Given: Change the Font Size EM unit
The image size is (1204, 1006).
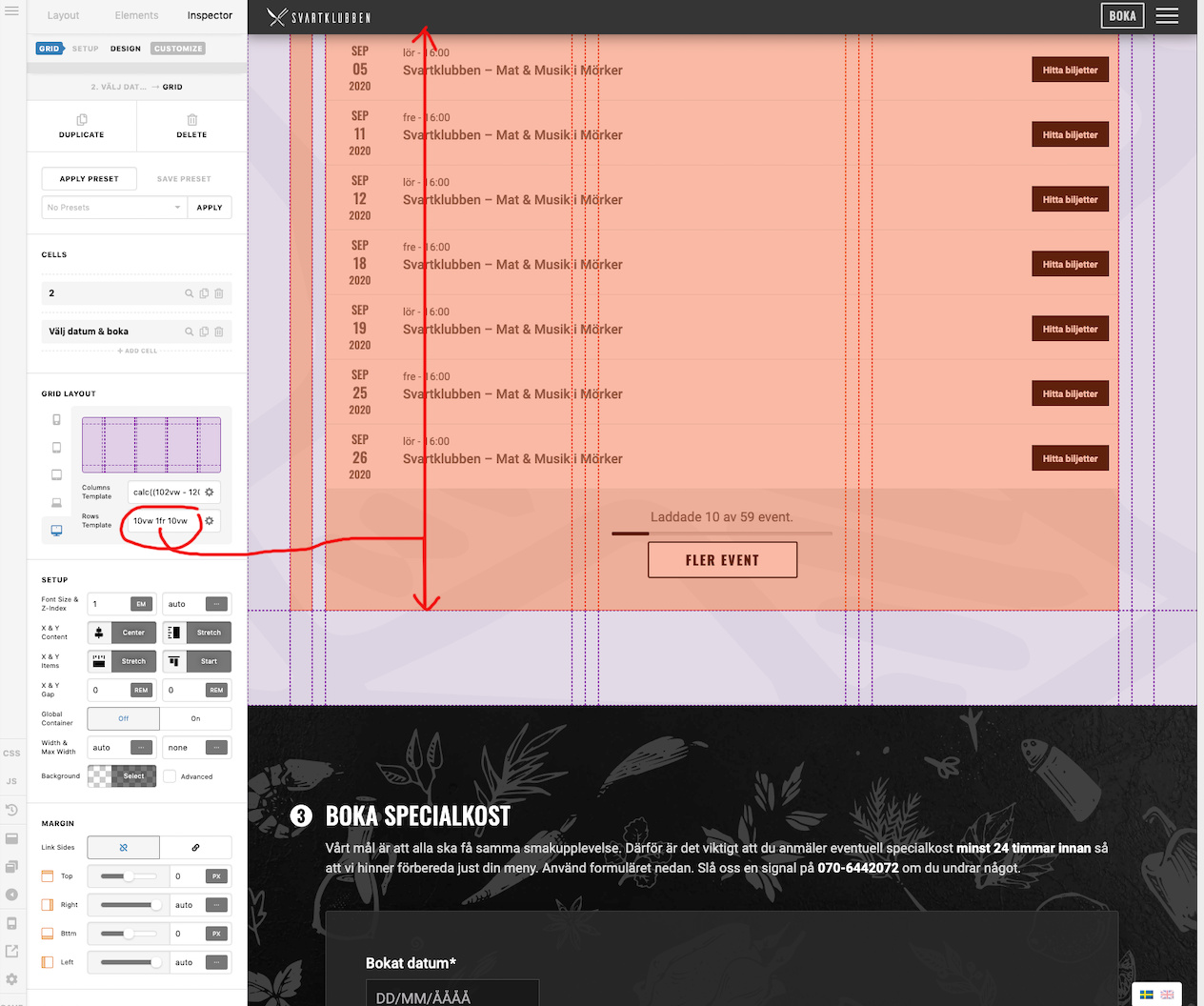Looking at the screenshot, I should [141, 604].
